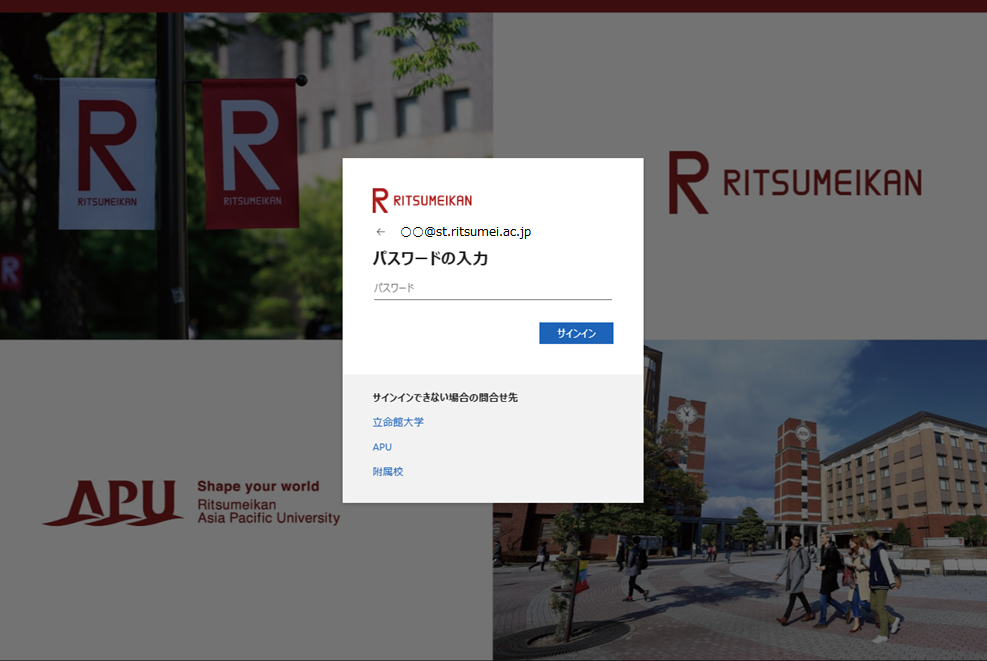Viewport: 987px width, 661px height.
Task: Open the 附属校 contact link
Action: (388, 472)
